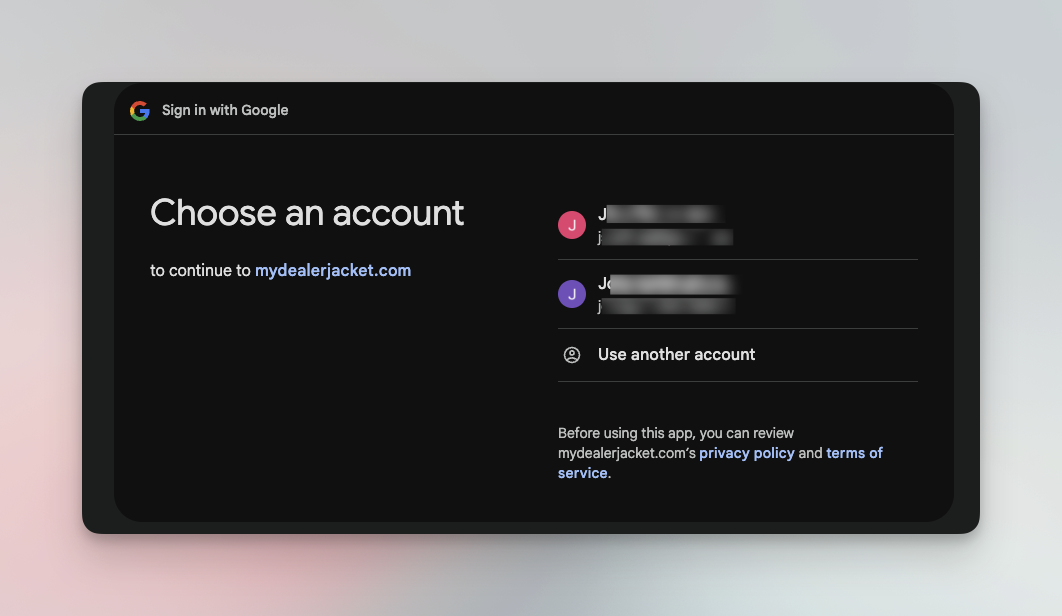Click the Choose an account heading
1062x616 pixels.
click(x=307, y=212)
